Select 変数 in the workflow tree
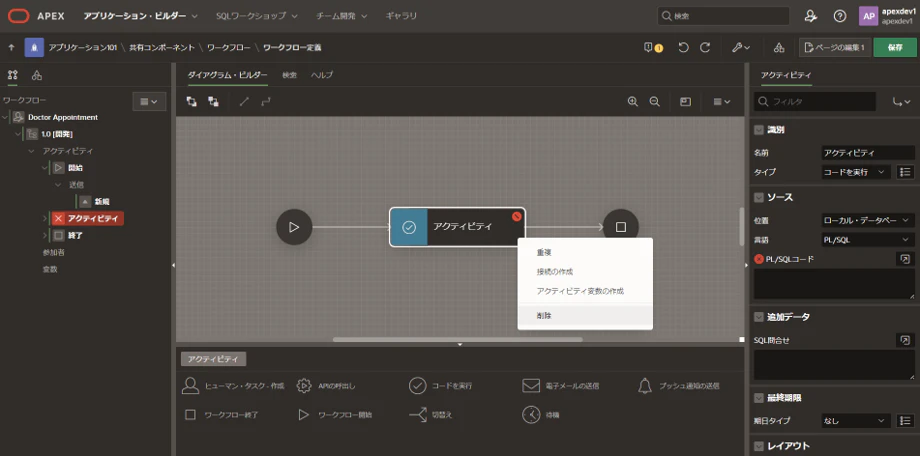This screenshot has height=456, width=920. [50, 269]
